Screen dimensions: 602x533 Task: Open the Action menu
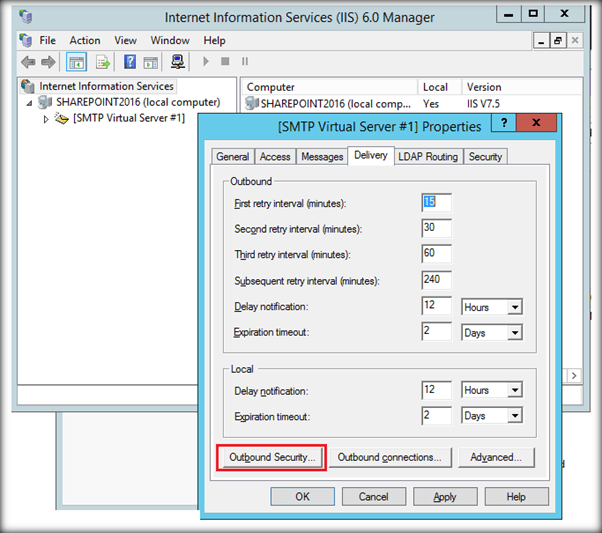pyautogui.click(x=85, y=40)
